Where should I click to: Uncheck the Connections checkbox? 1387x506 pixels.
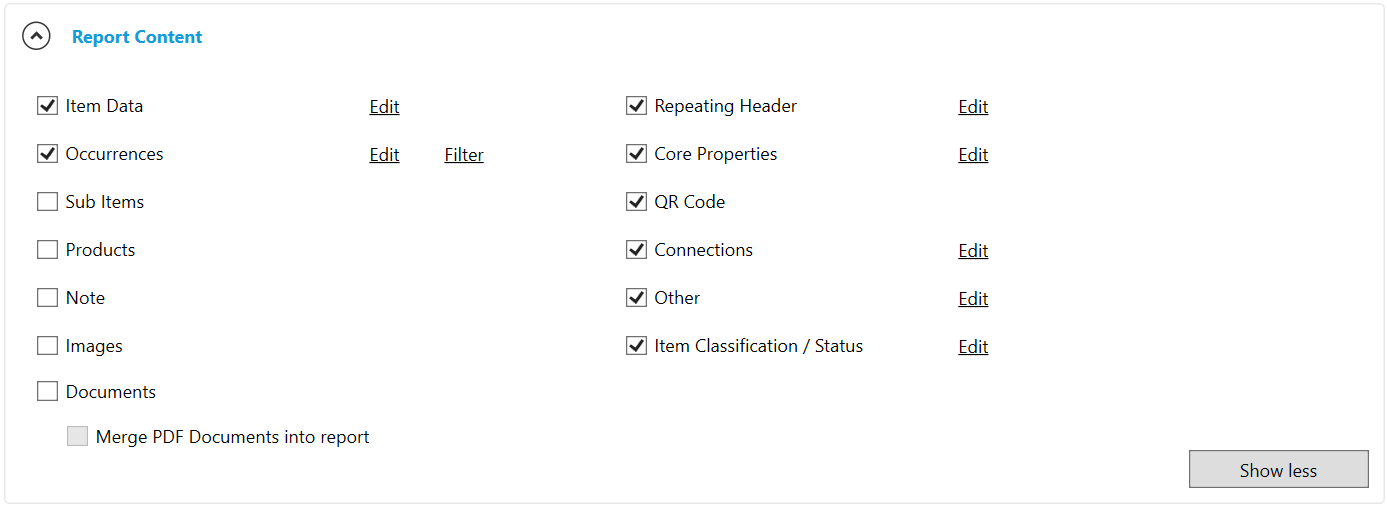pyautogui.click(x=636, y=250)
